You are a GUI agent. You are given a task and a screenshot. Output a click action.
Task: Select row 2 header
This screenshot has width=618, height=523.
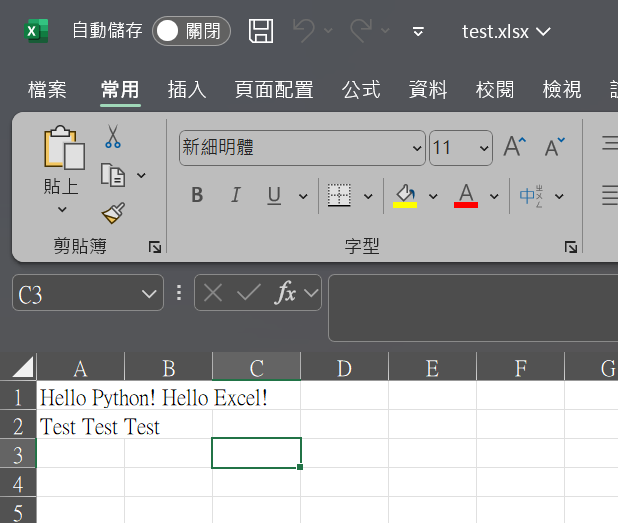click(18, 424)
